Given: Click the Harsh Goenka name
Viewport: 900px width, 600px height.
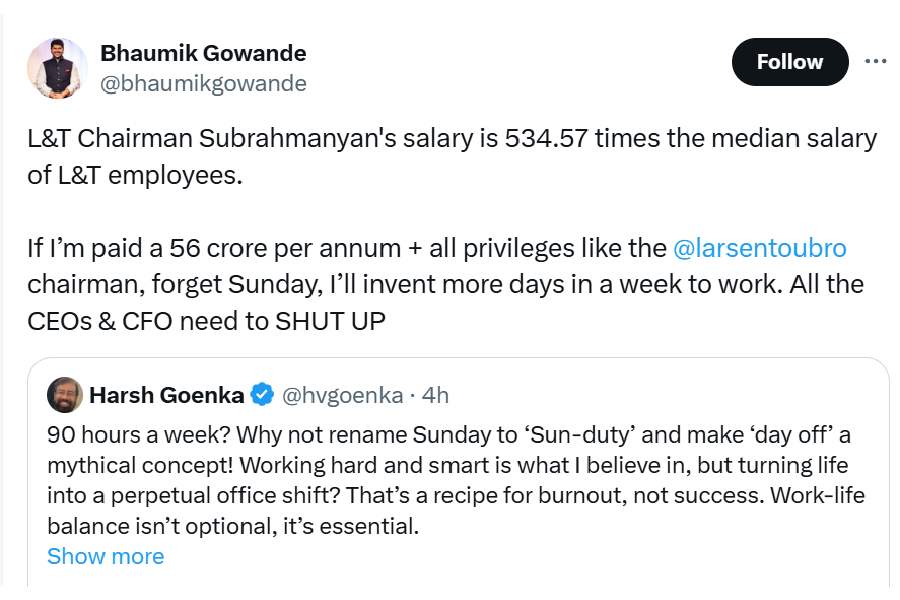Looking at the screenshot, I should tap(166, 395).
